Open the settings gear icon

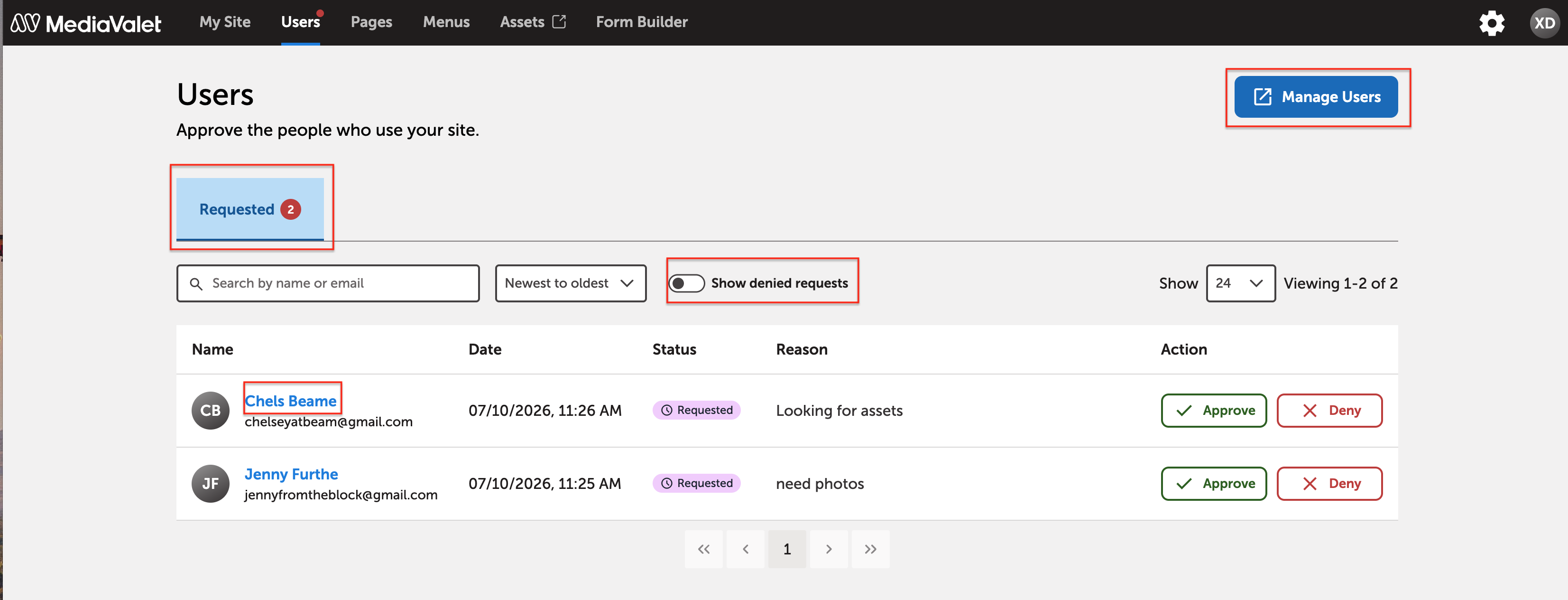(1491, 23)
